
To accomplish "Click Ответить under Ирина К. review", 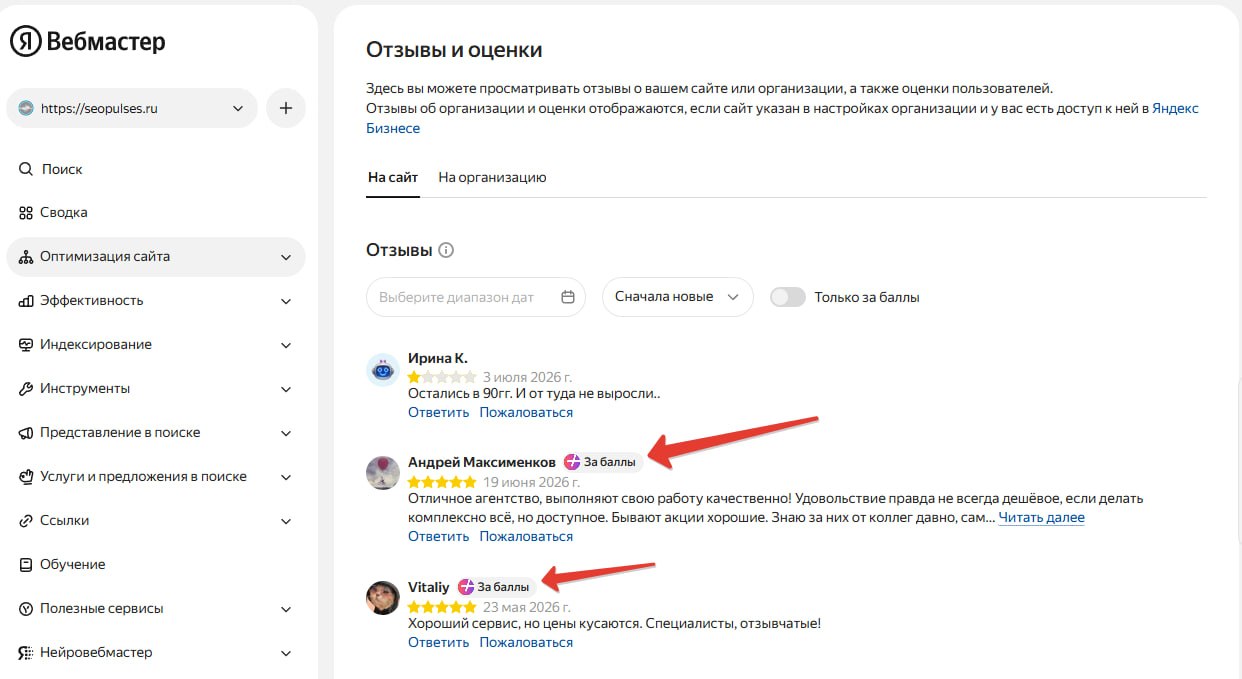I will (x=438, y=412).
